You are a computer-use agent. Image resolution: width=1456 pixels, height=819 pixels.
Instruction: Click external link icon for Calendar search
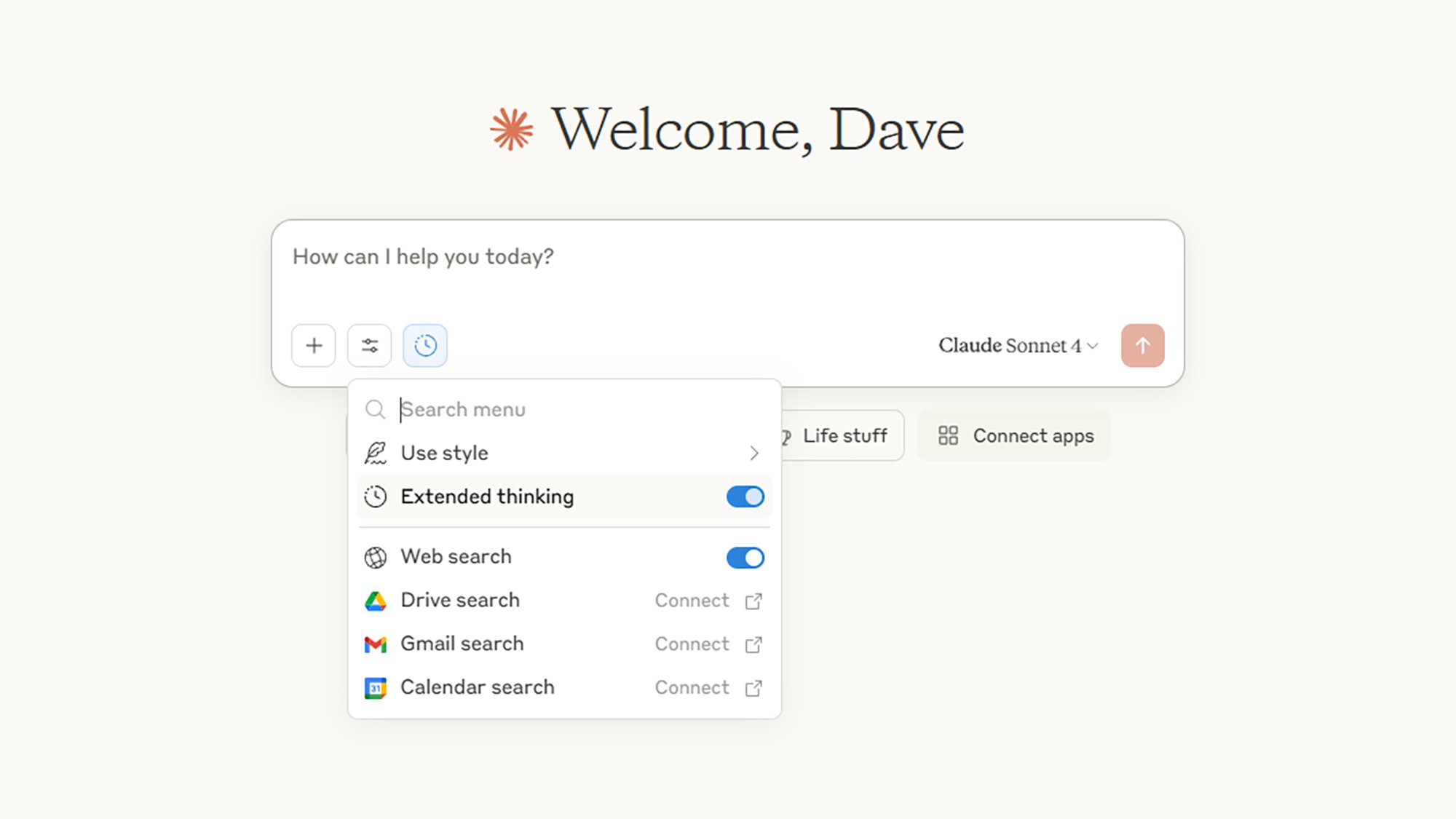753,688
